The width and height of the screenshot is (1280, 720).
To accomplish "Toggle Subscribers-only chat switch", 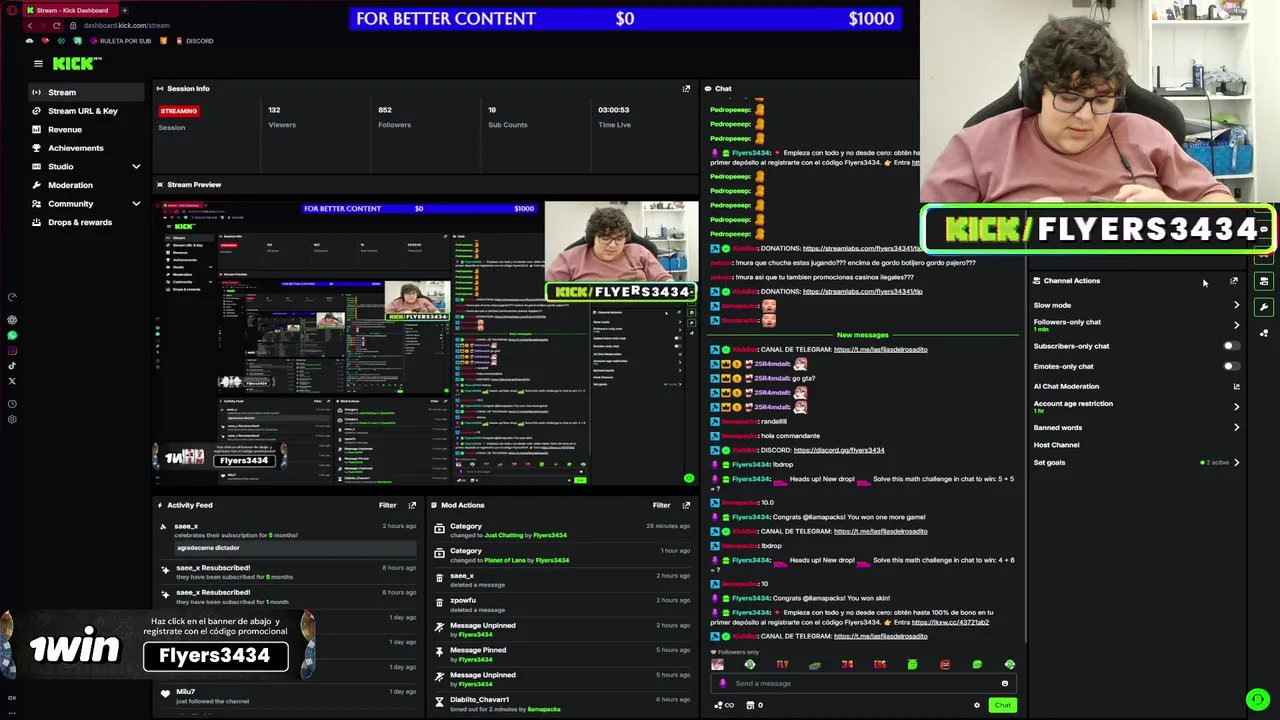I will (1231, 346).
